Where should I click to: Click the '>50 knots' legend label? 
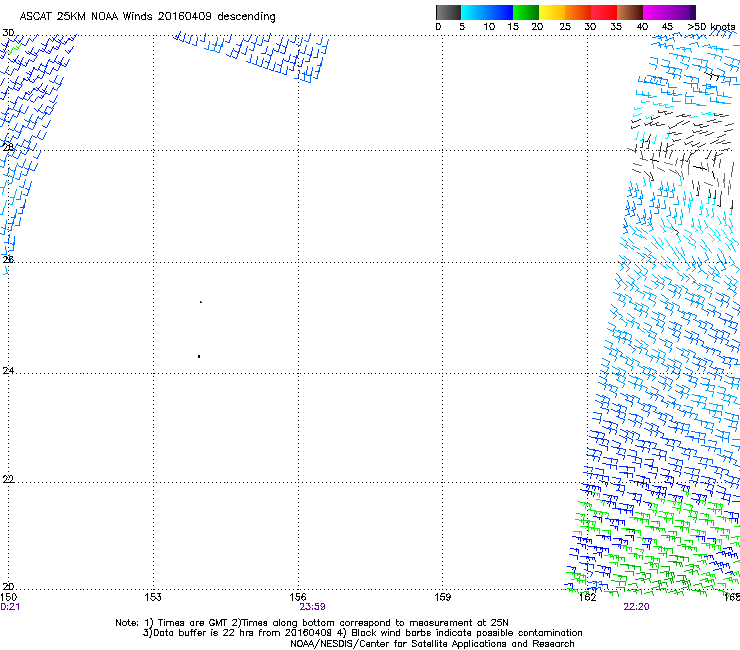tap(711, 27)
